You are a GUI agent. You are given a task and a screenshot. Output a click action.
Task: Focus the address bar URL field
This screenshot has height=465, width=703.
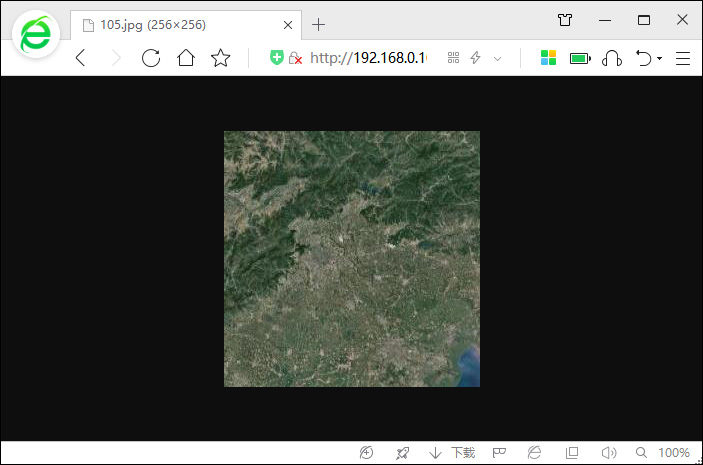pos(369,58)
